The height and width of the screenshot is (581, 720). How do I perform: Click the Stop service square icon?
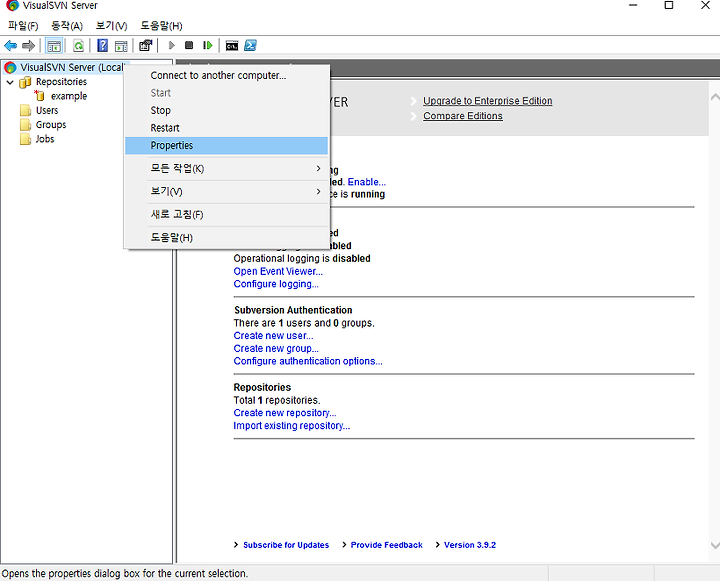189,45
